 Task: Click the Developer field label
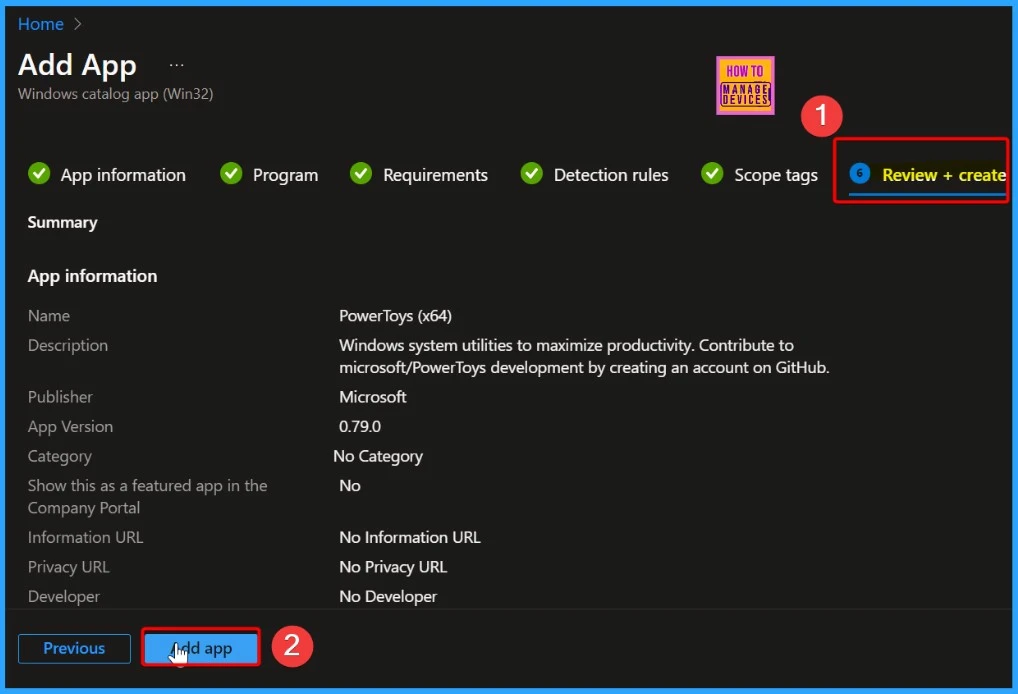tap(64, 597)
